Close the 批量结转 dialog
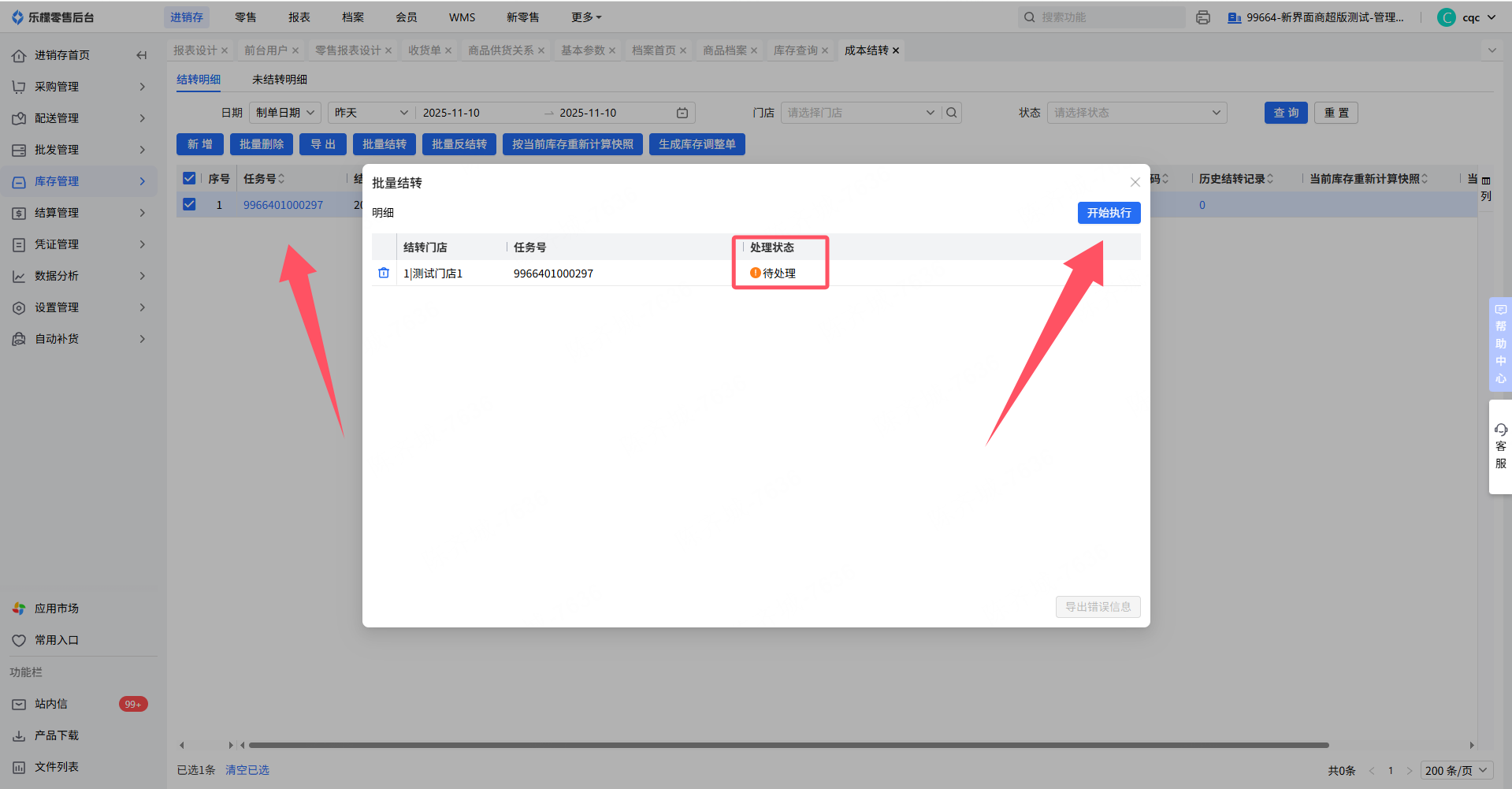 [x=1135, y=182]
